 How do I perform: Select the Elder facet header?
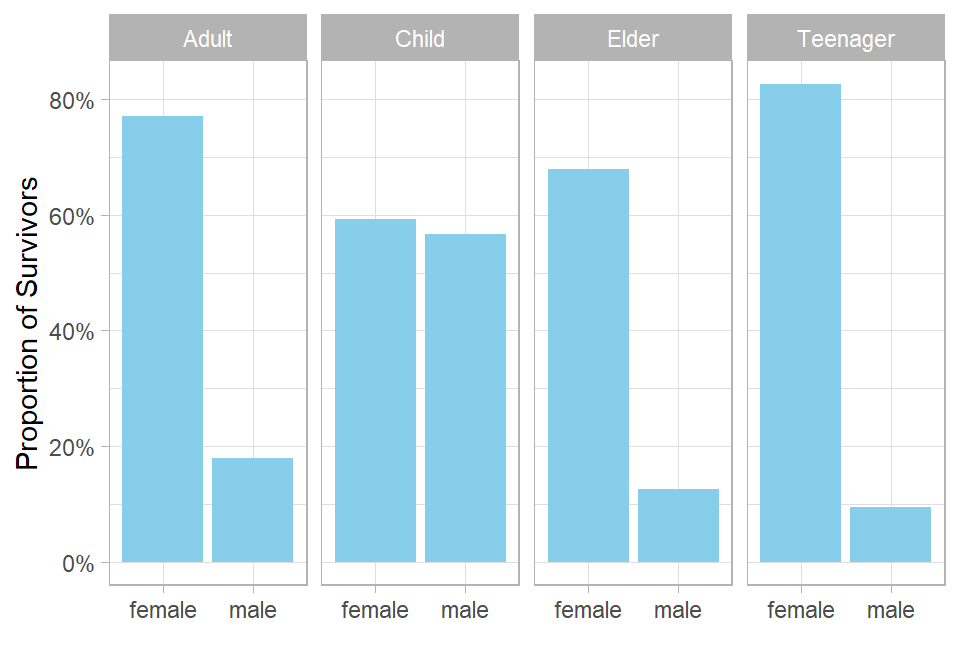coord(633,39)
